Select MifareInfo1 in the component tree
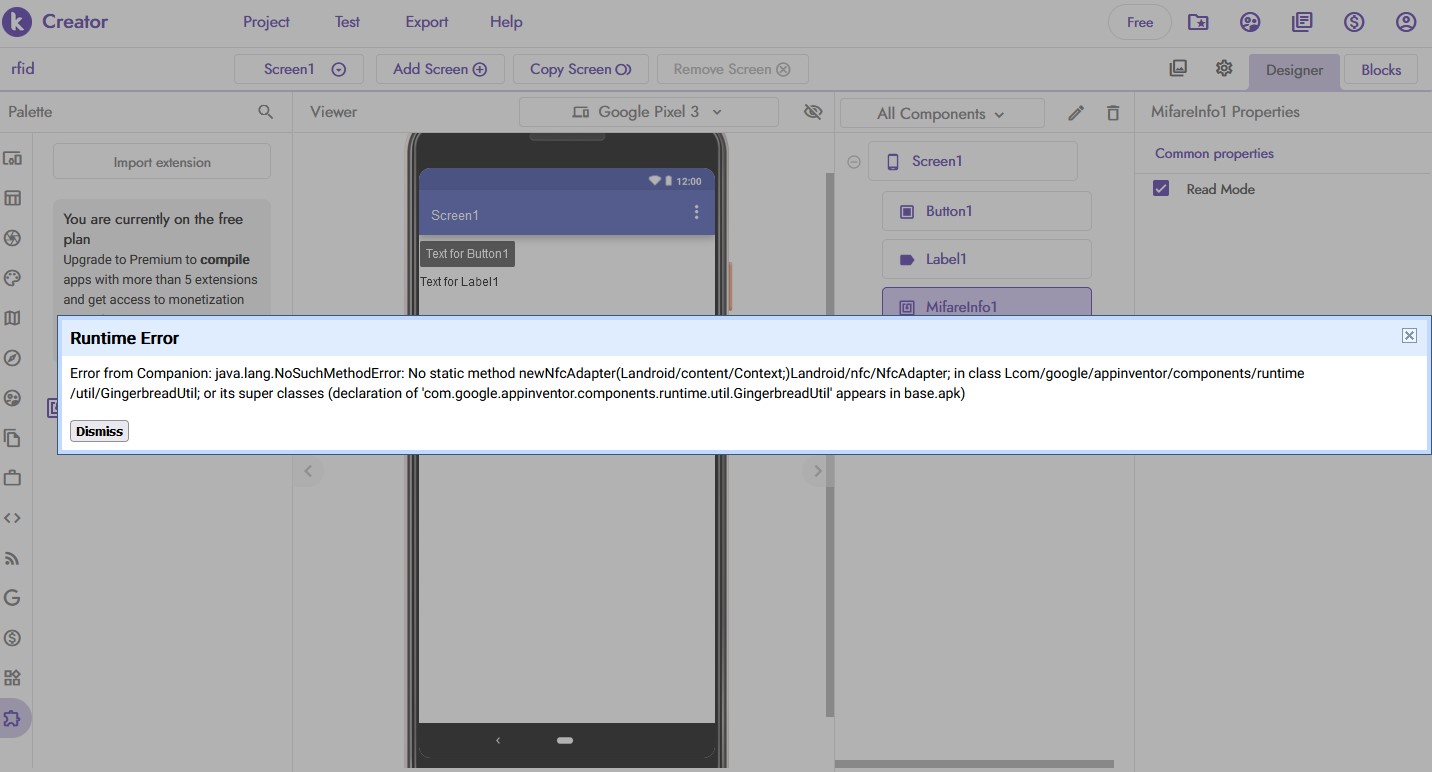This screenshot has width=1432, height=772. point(986,303)
